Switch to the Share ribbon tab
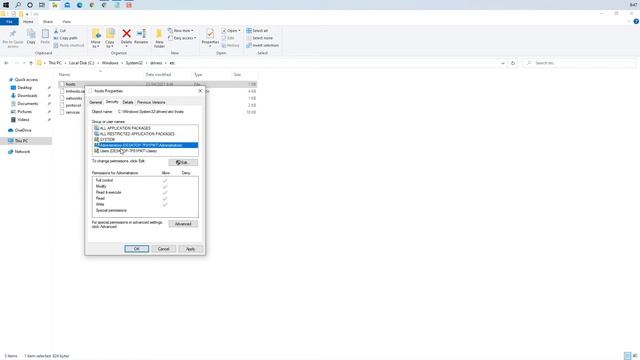Screen dimensions: 640x360 pyautogui.click(x=48, y=22)
